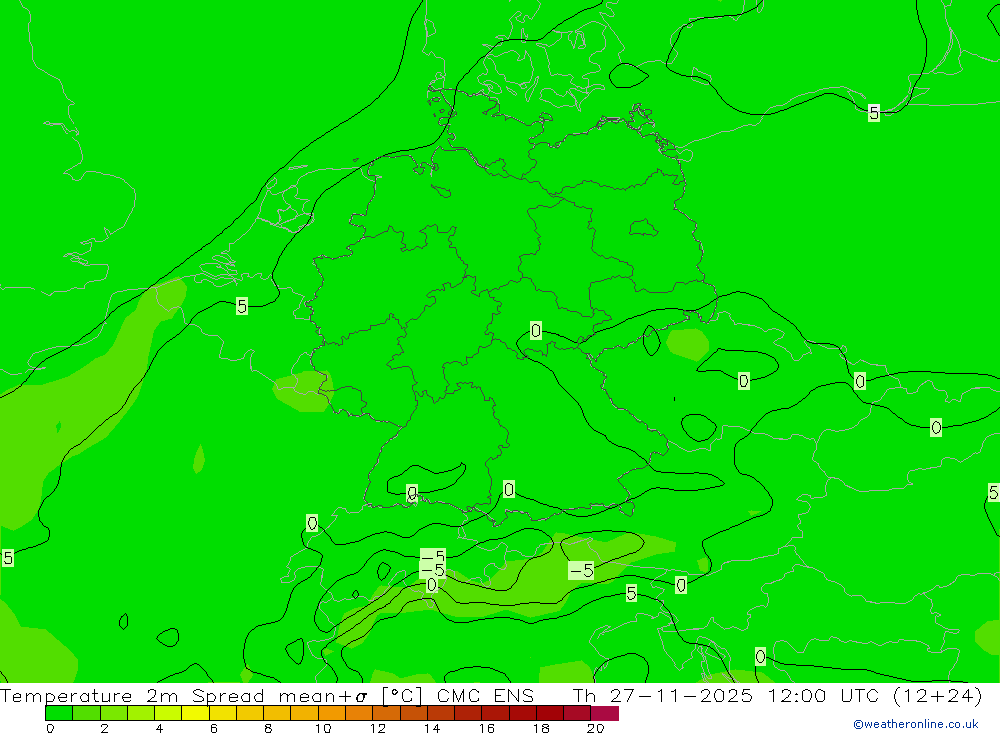Click the legend swatch right of label 2

pyautogui.click(x=114, y=713)
